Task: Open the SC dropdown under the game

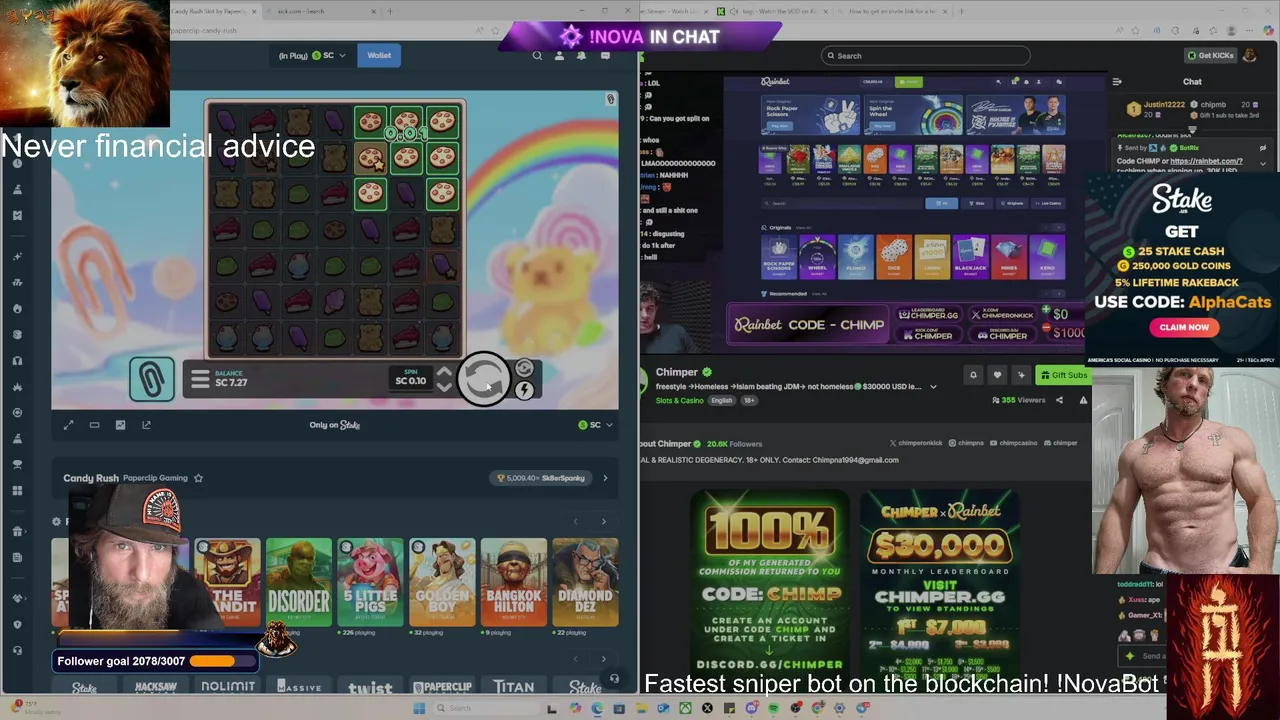Action: (595, 425)
